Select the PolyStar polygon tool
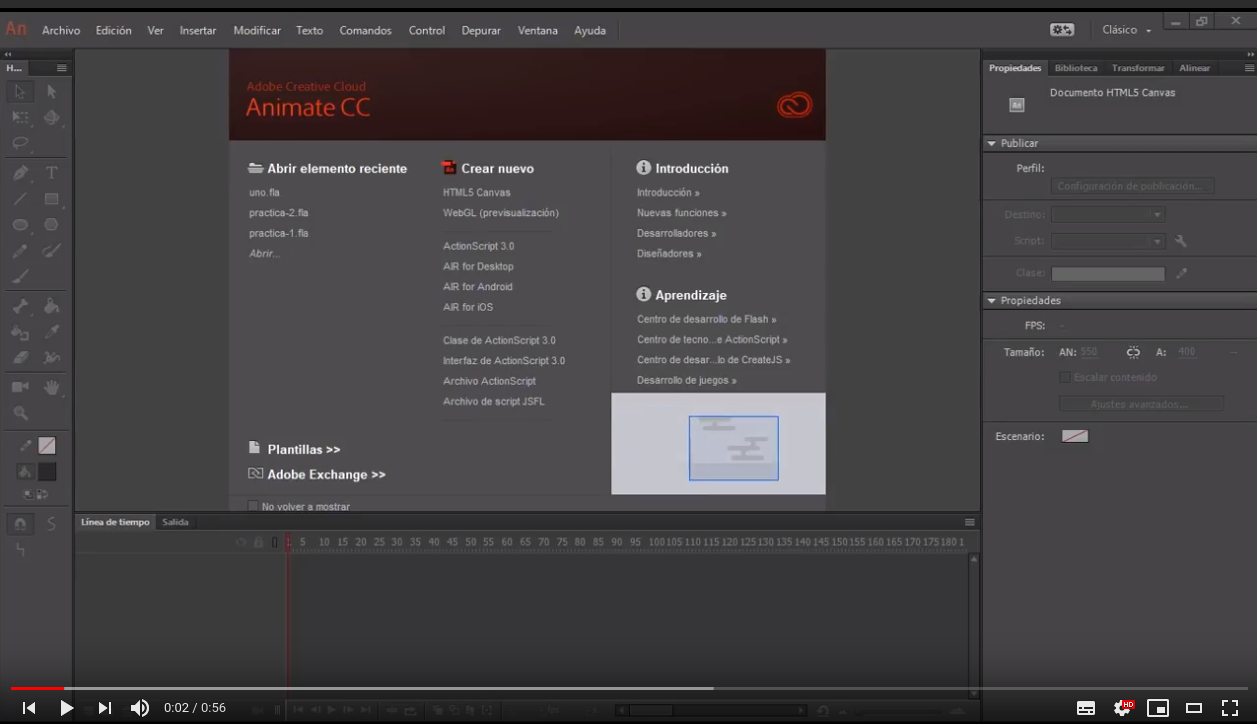1257x724 pixels. pyautogui.click(x=51, y=225)
